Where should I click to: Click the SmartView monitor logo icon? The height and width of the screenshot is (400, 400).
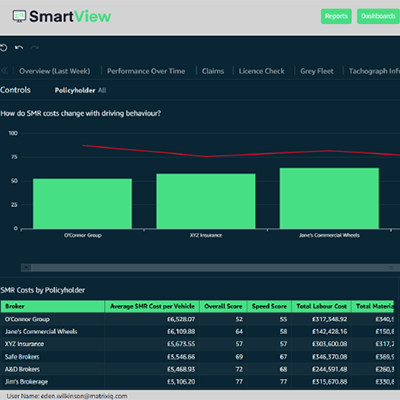point(19,16)
